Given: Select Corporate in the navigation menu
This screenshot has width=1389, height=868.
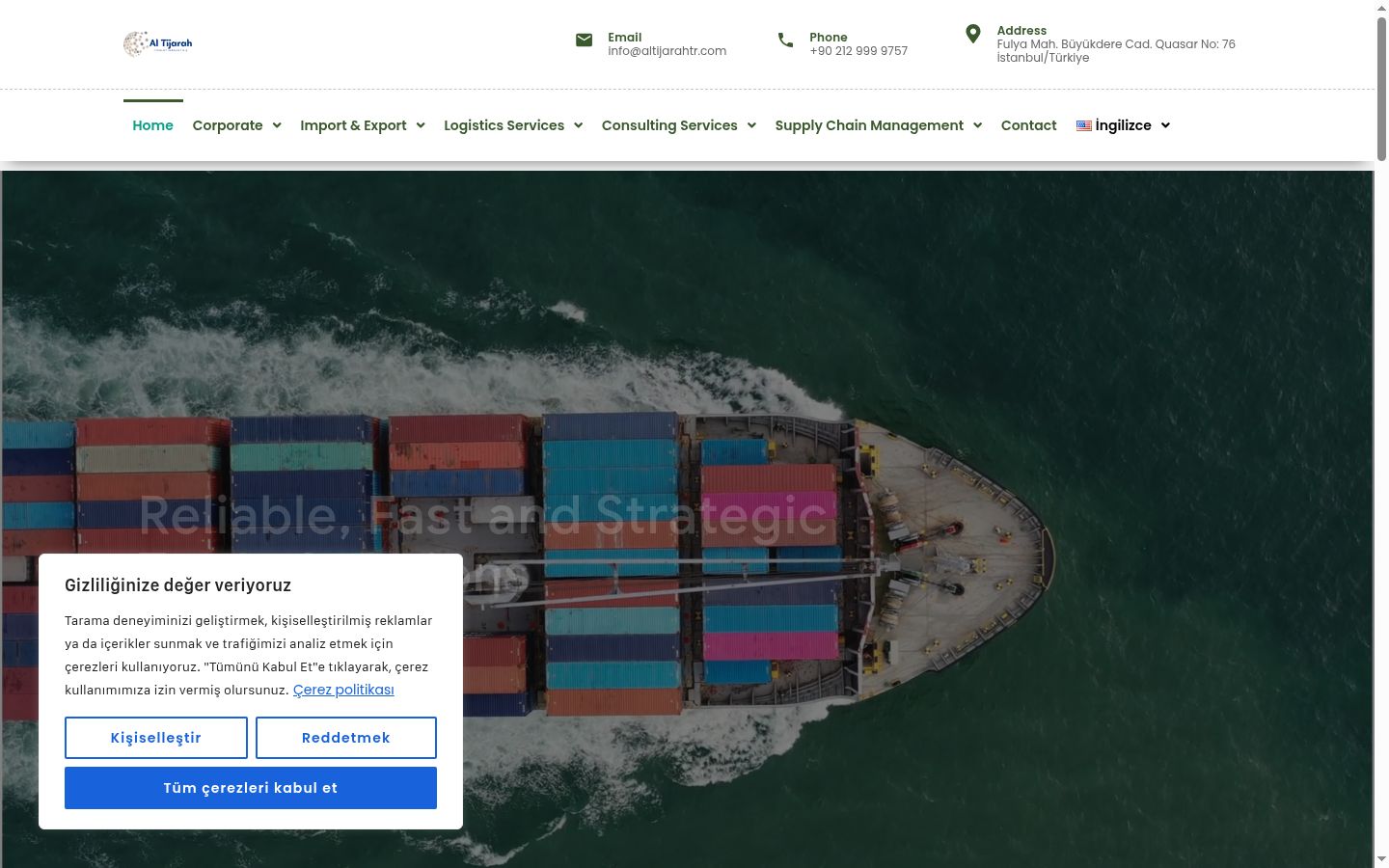Looking at the screenshot, I should 228,125.
